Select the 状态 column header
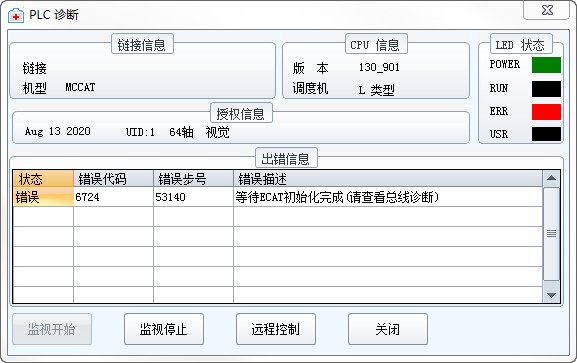This screenshot has width=577, height=363. [43, 179]
